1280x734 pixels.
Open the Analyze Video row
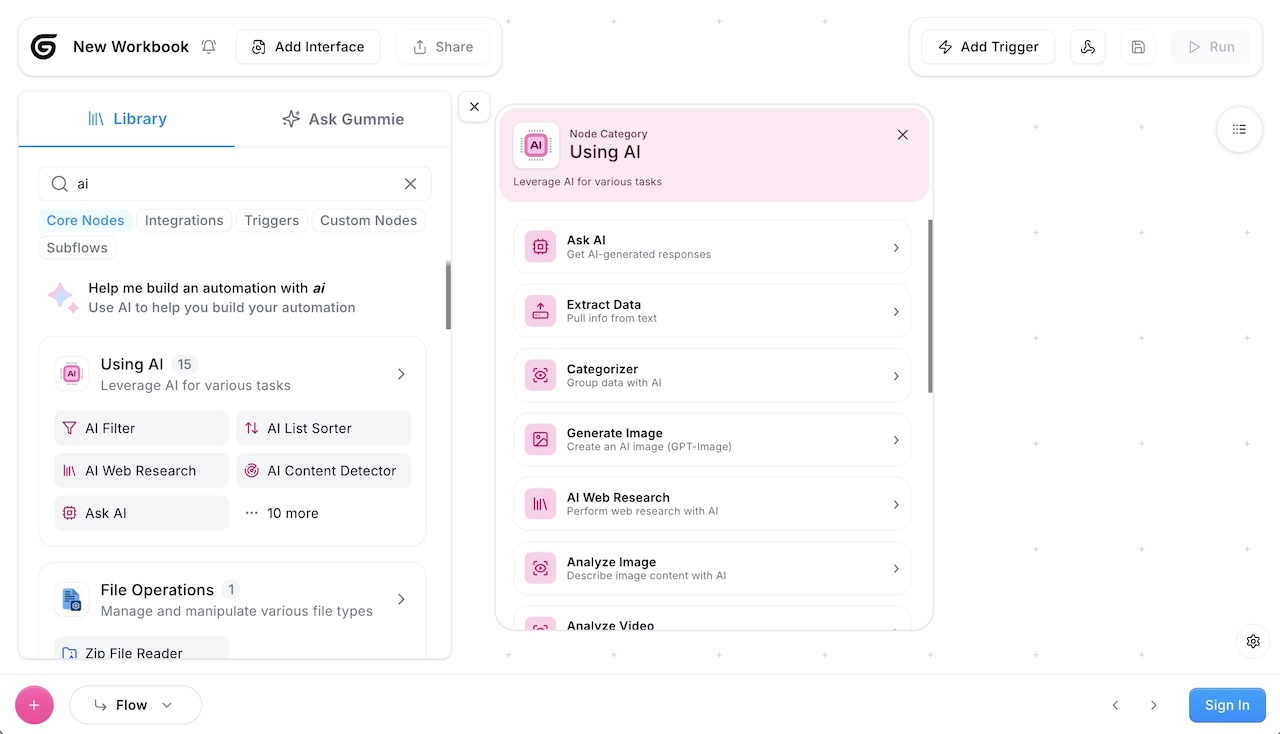coord(712,620)
